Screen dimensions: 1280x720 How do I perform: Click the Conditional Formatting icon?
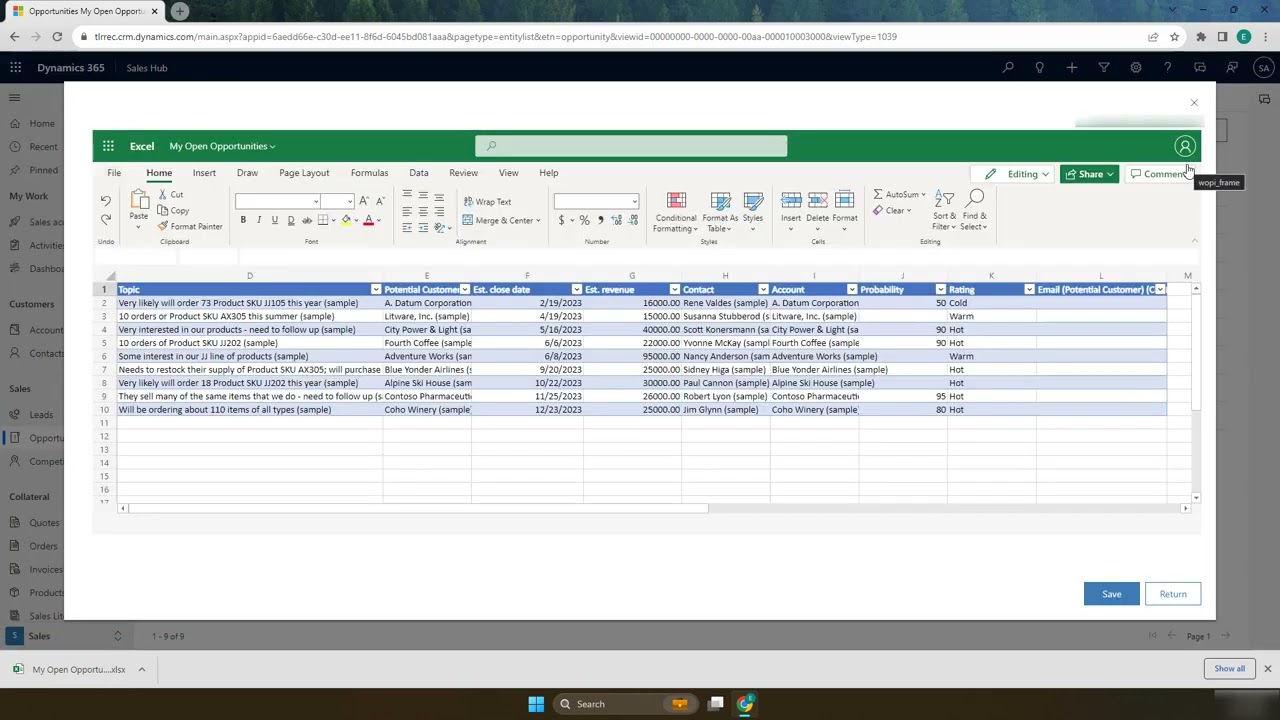(676, 201)
